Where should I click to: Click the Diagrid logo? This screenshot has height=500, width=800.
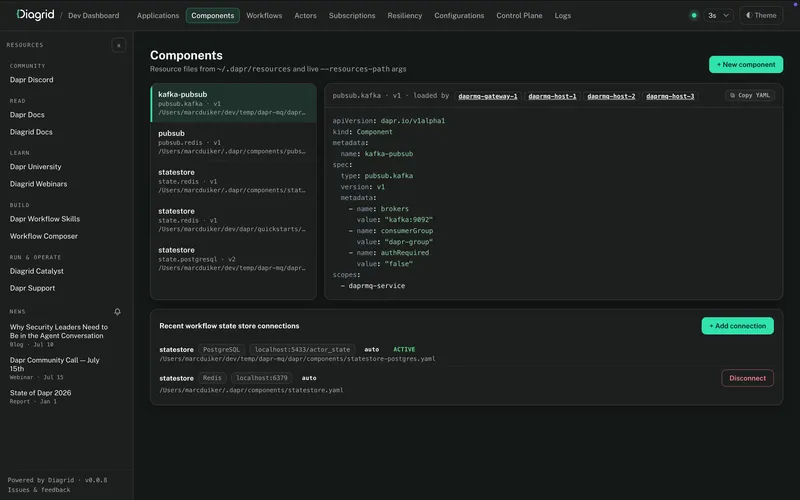[35, 15]
